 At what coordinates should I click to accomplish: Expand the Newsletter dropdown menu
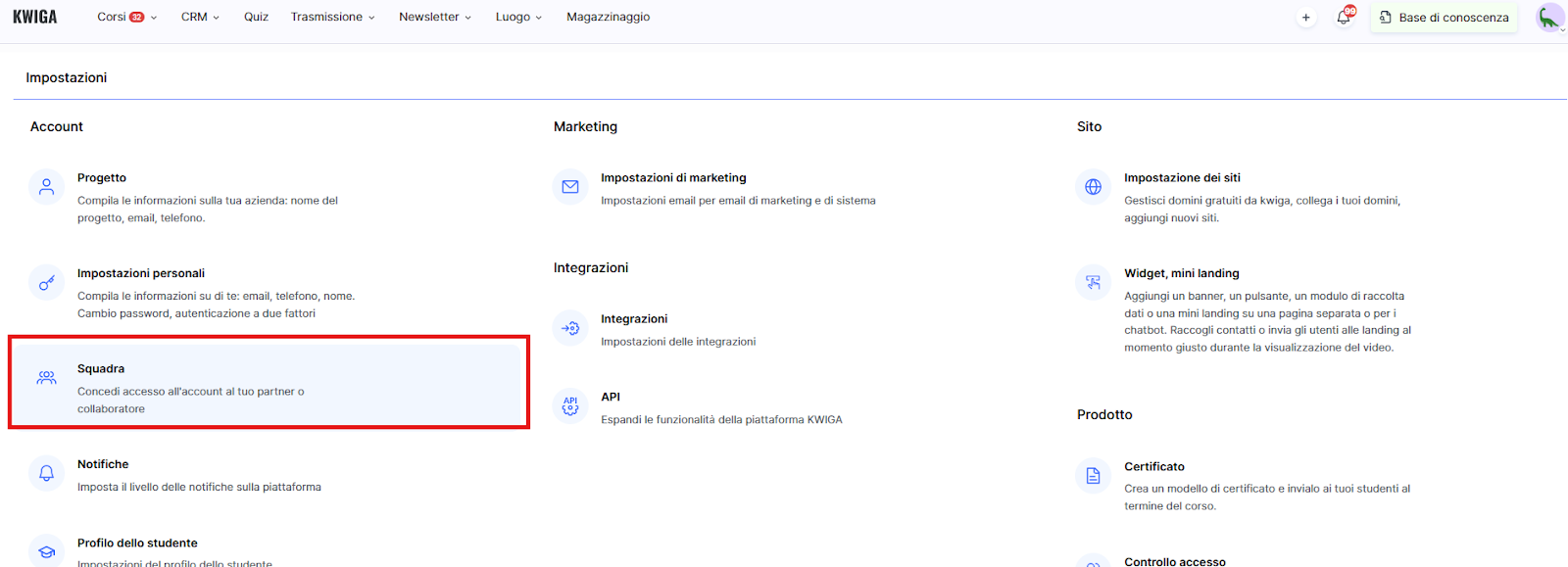coord(435,17)
